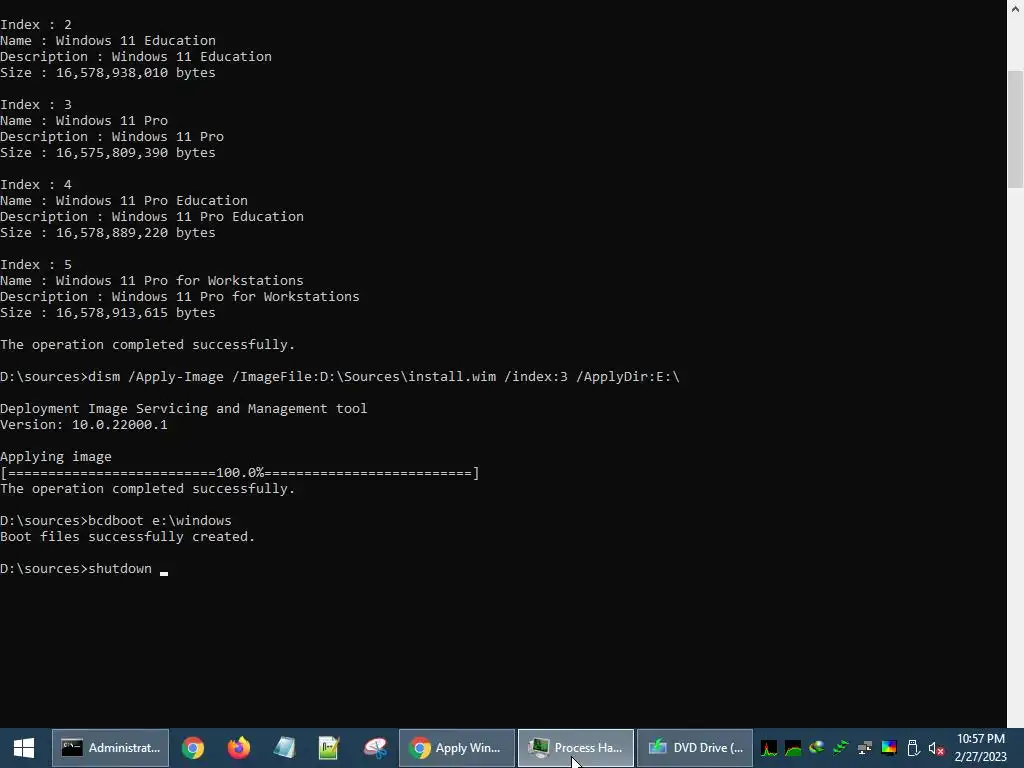Launch pinned Google Chrome from taskbar
The height and width of the screenshot is (768, 1024).
tap(193, 748)
